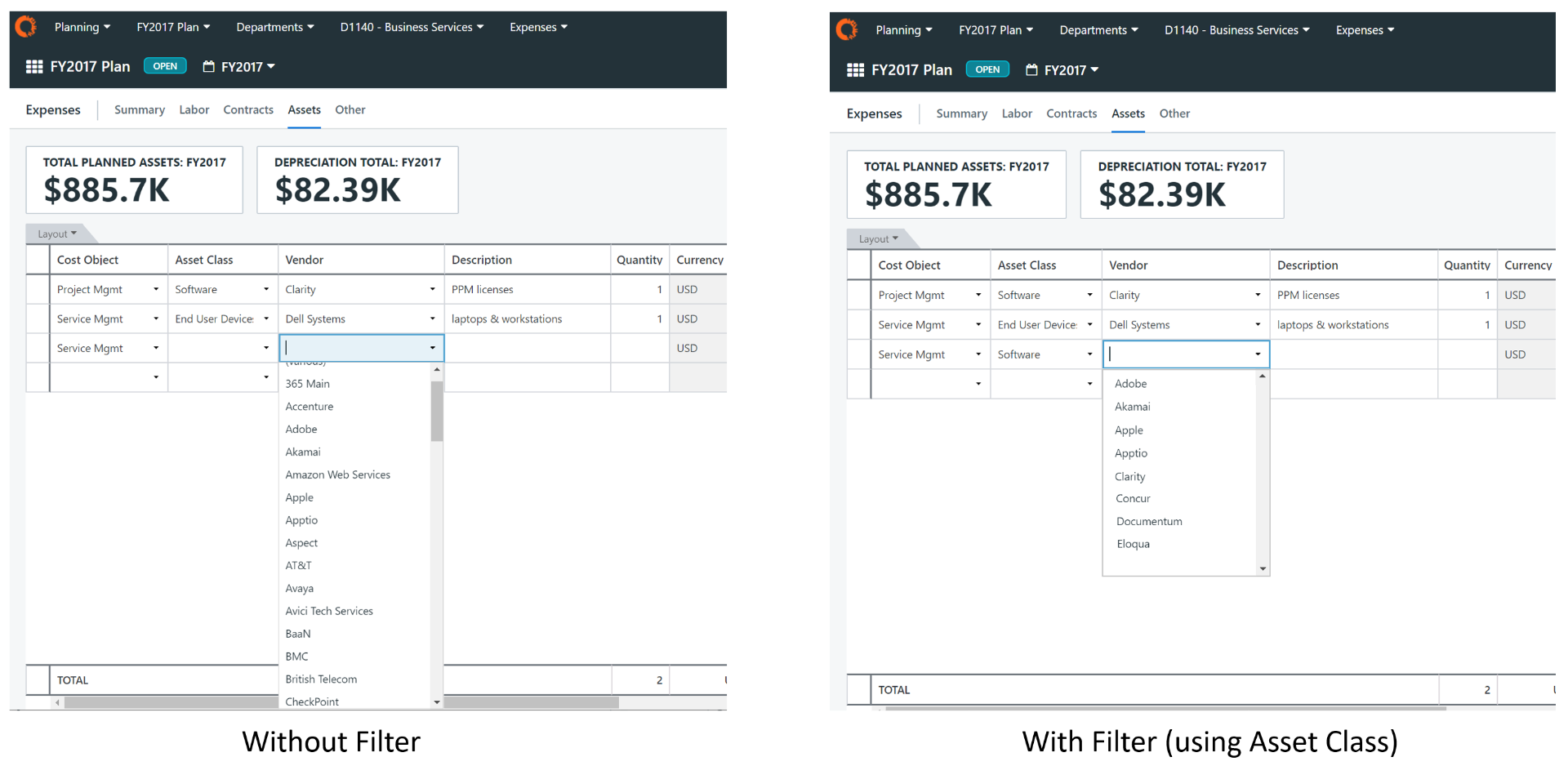Viewport: 1568px width, 766px height.
Task: Open D1140 - Business Services dropdown, right screenshot
Action: 1236,30
